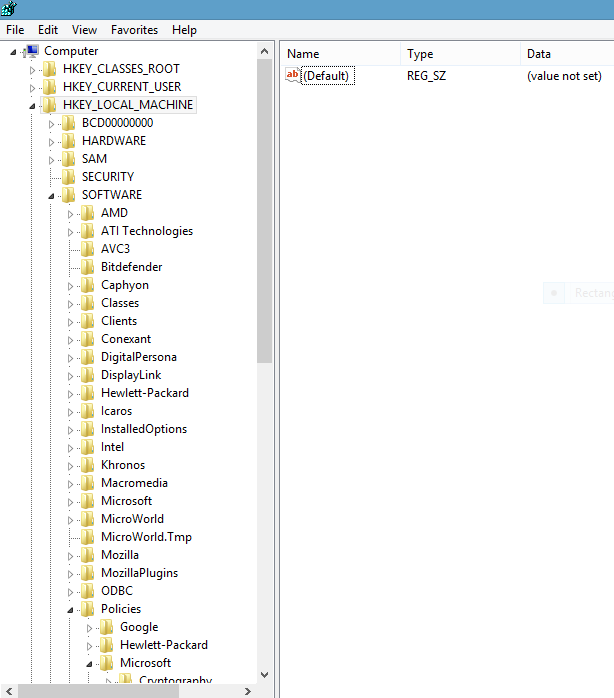Collapse the Policies key

point(70,610)
